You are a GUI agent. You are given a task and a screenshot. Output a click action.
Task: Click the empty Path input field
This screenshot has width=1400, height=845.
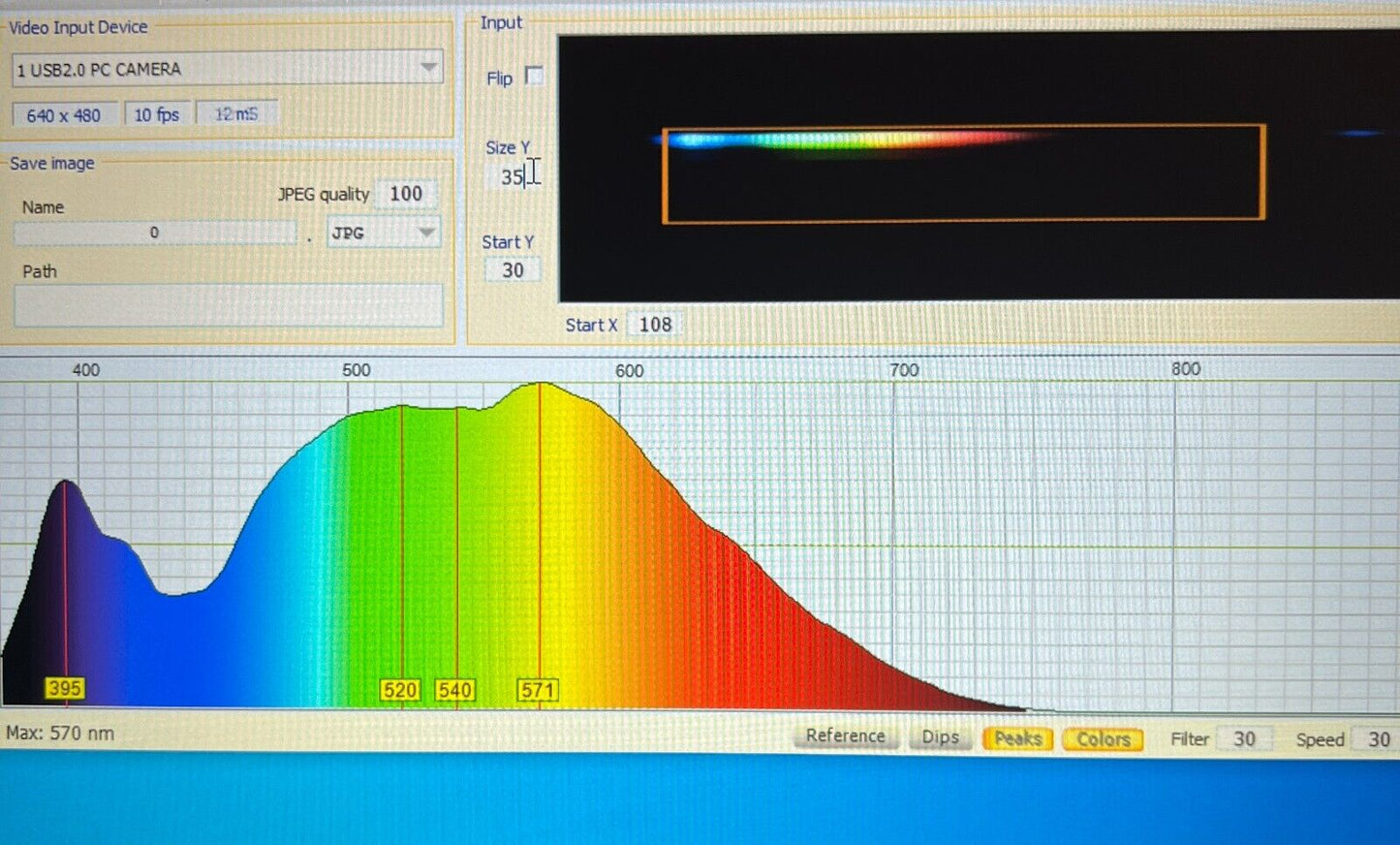(229, 305)
